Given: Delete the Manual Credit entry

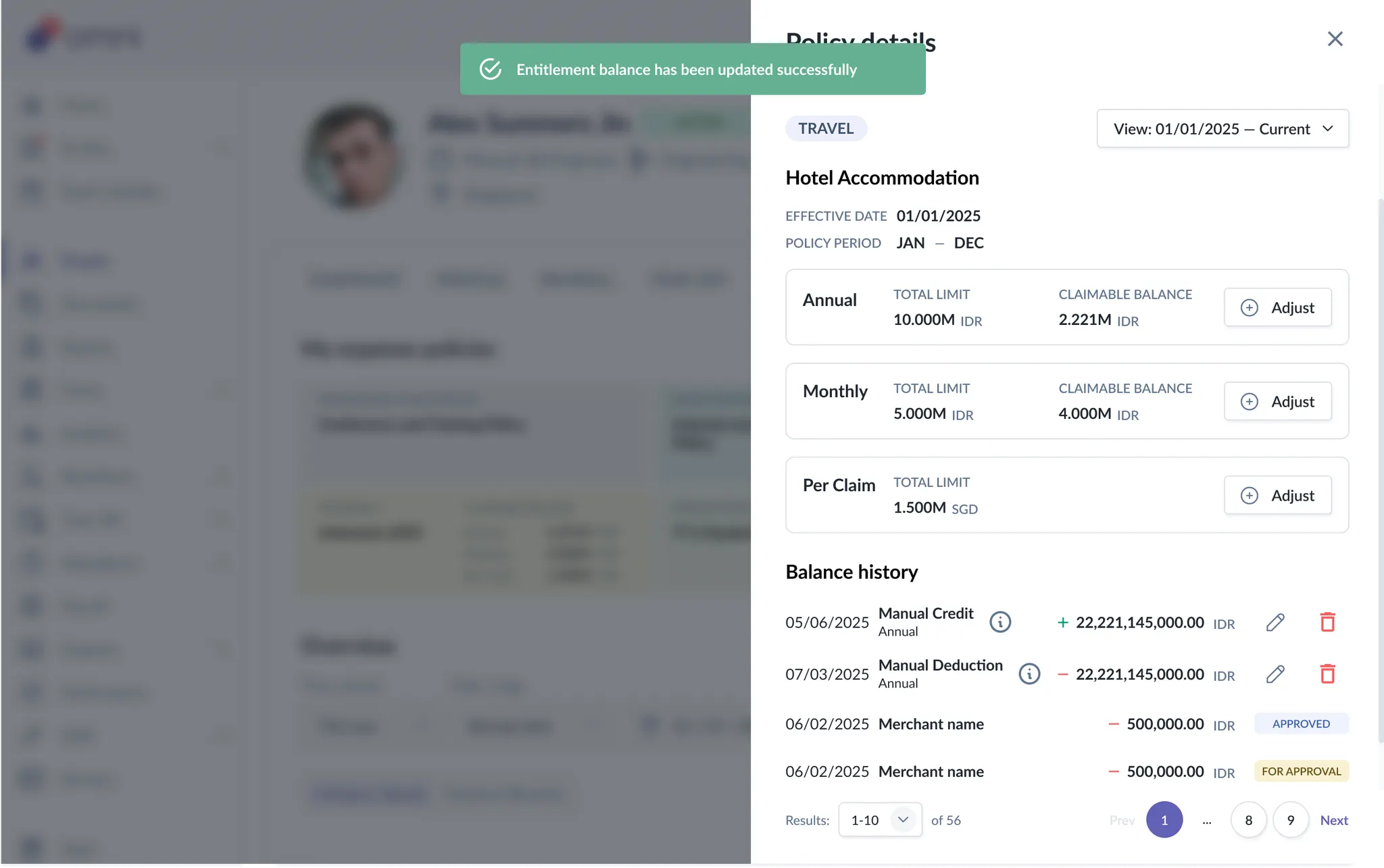Looking at the screenshot, I should [1327, 622].
